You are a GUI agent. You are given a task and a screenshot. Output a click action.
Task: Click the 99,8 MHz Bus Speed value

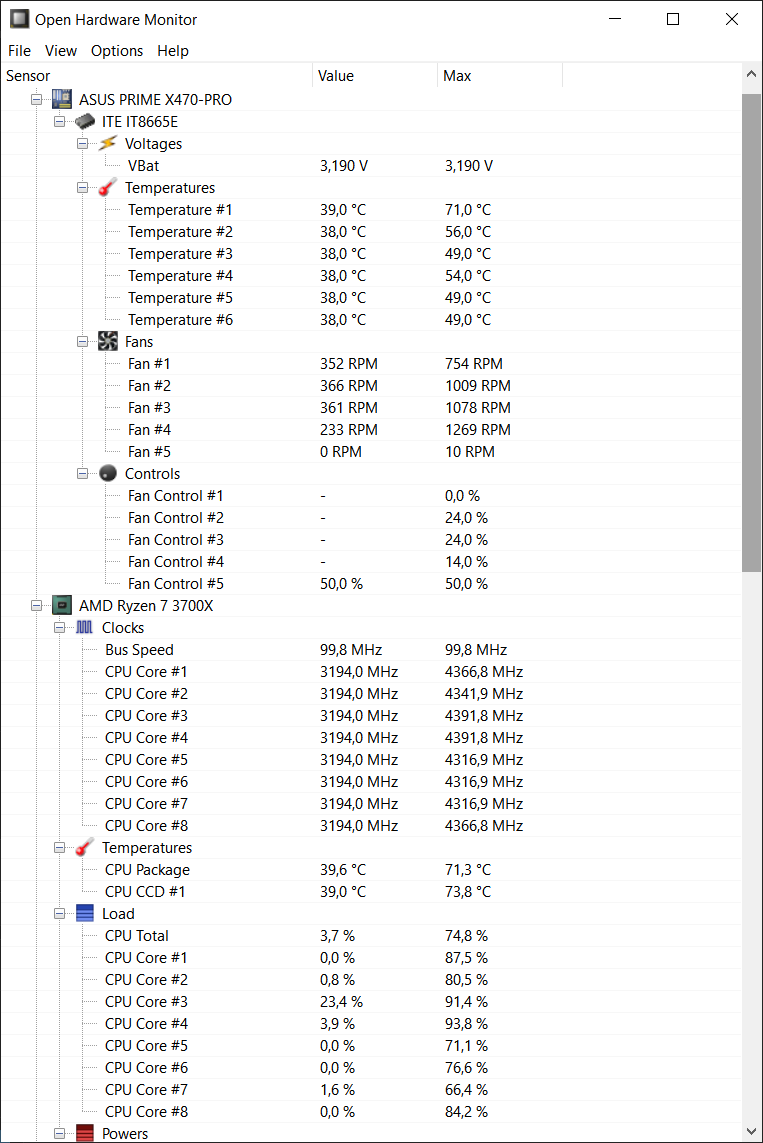click(351, 649)
